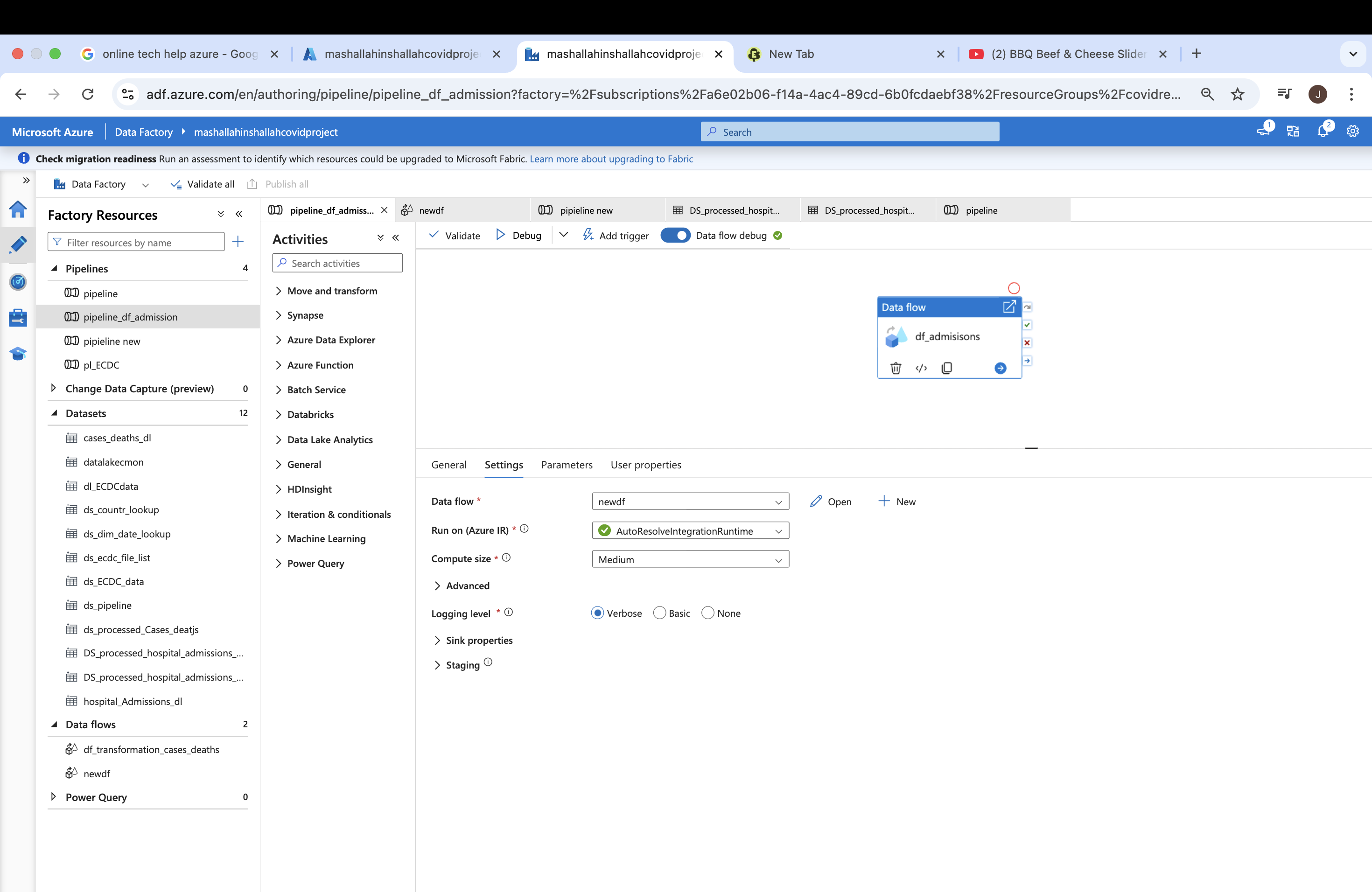Click the Manage toolbox icon in sidebar
Viewport: 1372px width, 892px height.
tap(18, 318)
